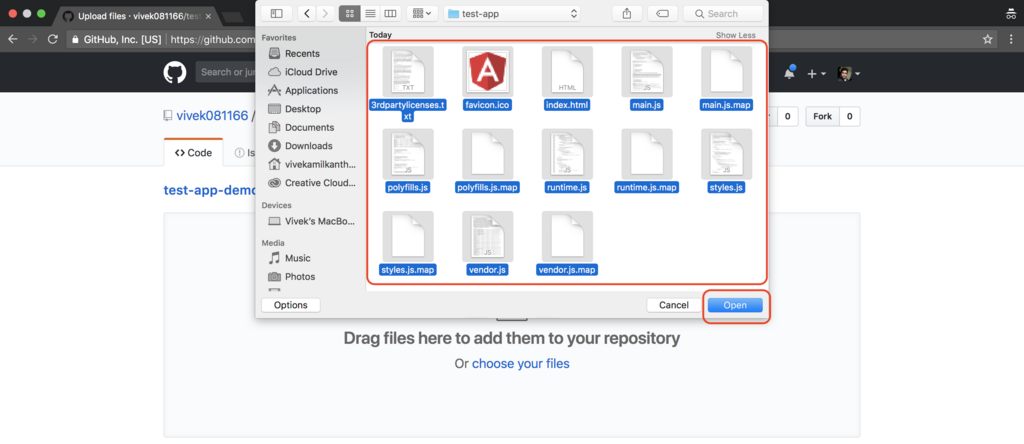Screen dimensions: 1024x444
Task: Open the test-app folder path dropdown
Action: 512,13
